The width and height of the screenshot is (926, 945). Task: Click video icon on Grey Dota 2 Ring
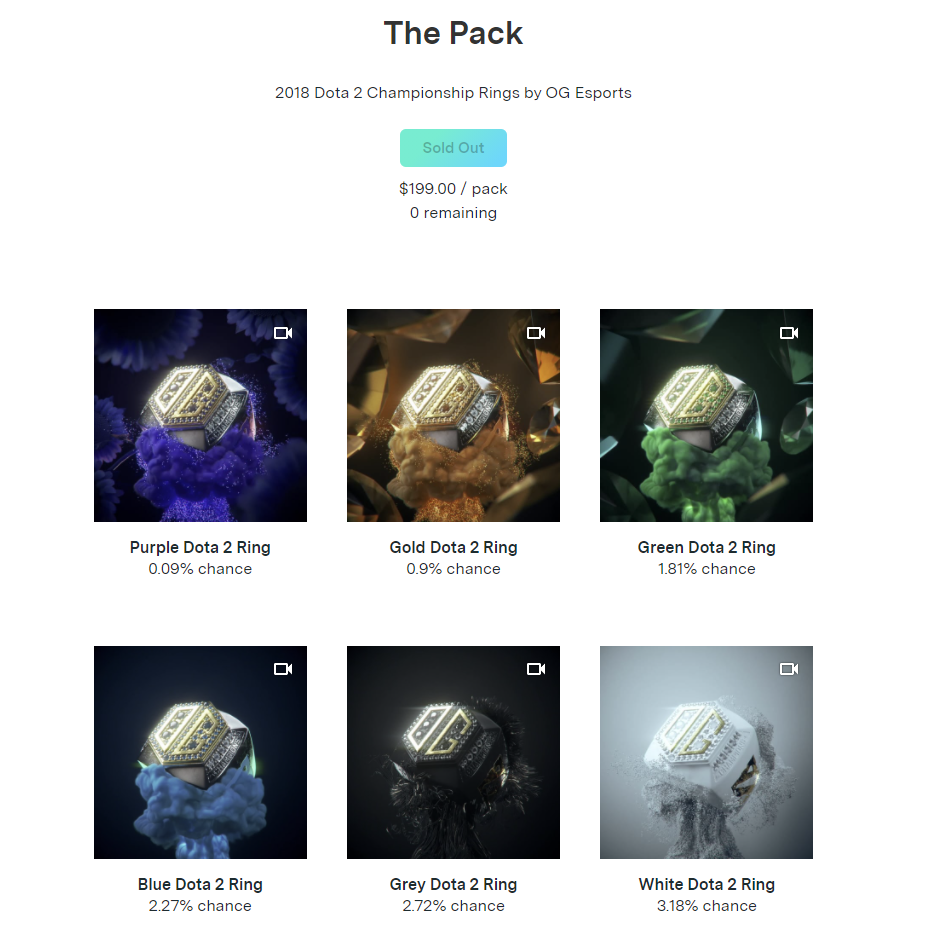pos(536,669)
